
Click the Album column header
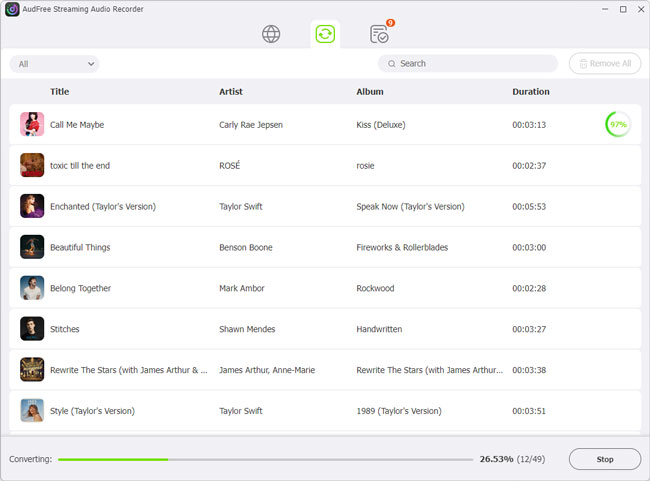coord(370,92)
